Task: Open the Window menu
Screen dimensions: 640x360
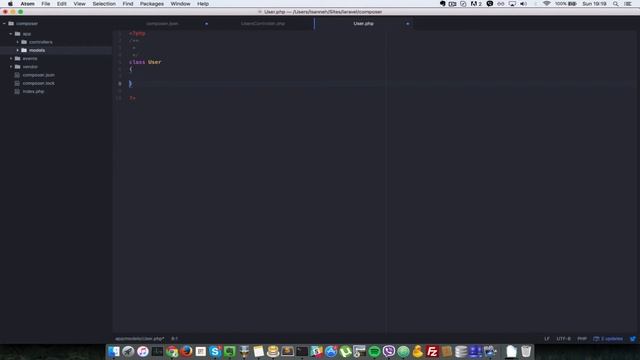Action: coord(180,4)
